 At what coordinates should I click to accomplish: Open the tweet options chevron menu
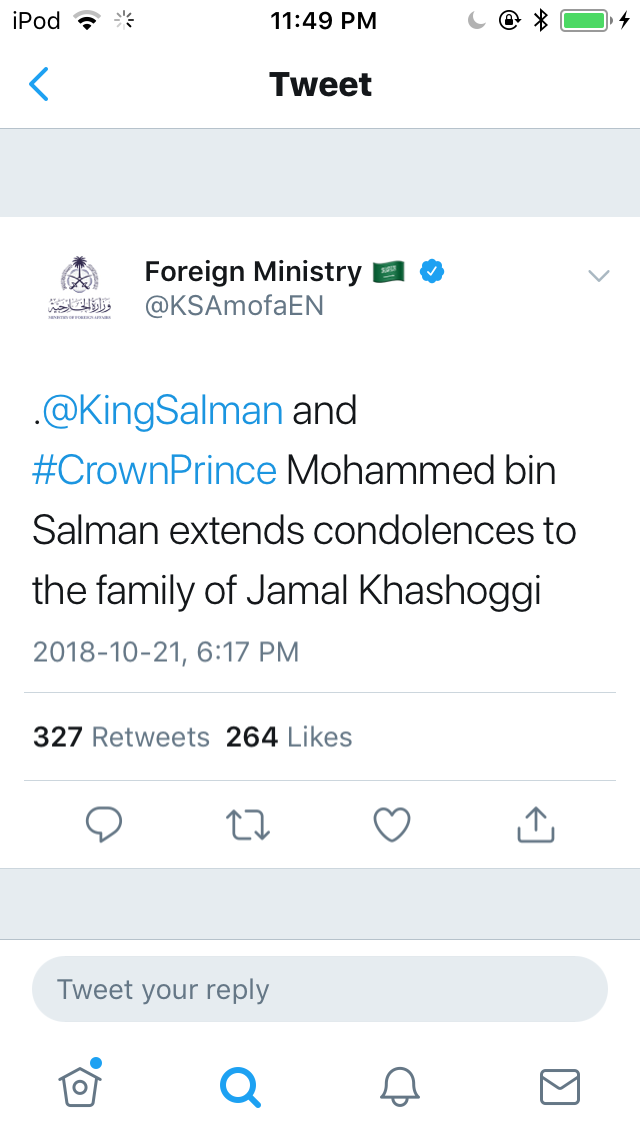pyautogui.click(x=598, y=275)
